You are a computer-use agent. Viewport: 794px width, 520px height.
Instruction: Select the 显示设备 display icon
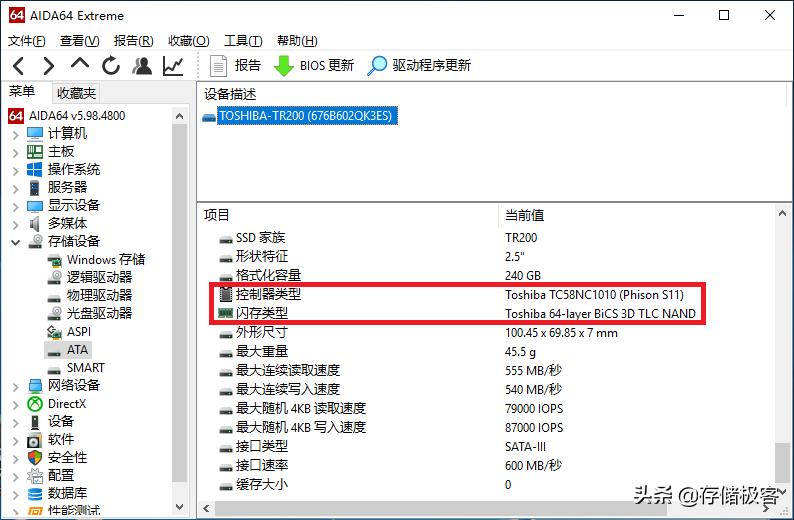pyautogui.click(x=35, y=206)
